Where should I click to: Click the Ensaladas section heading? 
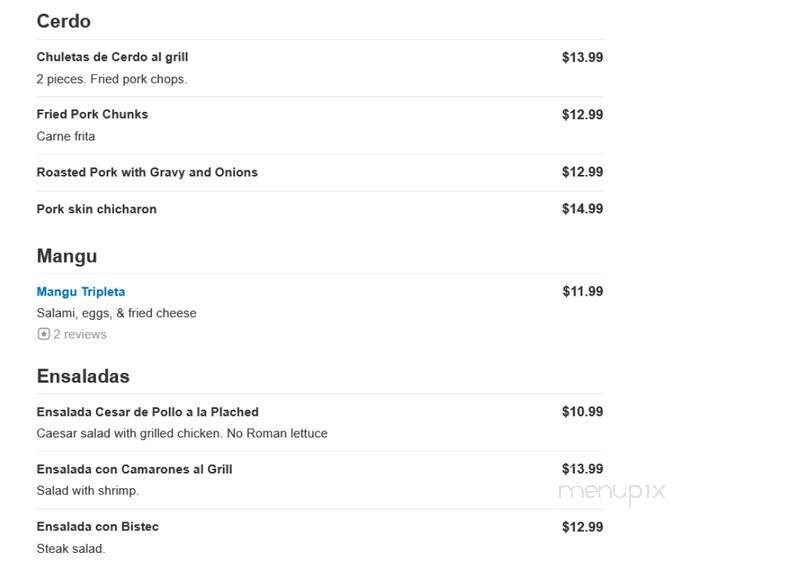[83, 376]
